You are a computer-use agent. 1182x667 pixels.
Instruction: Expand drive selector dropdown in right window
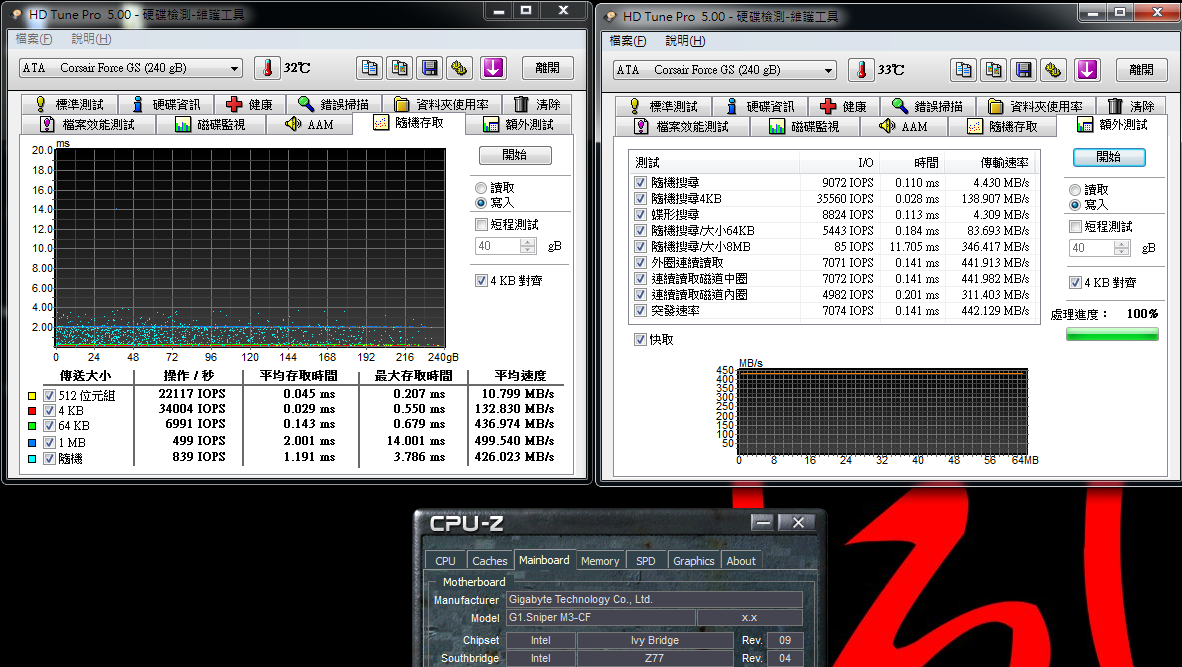(828, 71)
